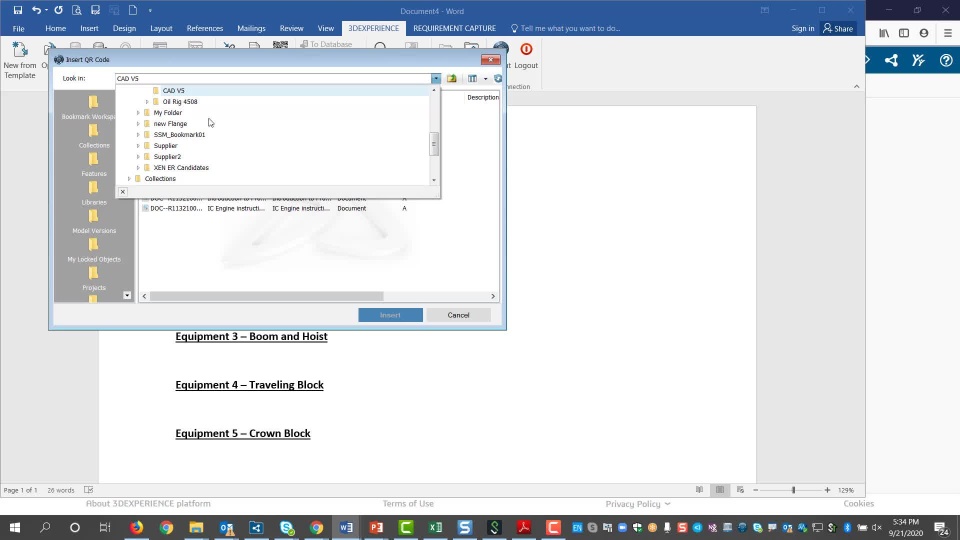Viewport: 960px width, 540px height.
Task: Open Libraries shortcut in dialog sidebar
Action: 94,193
